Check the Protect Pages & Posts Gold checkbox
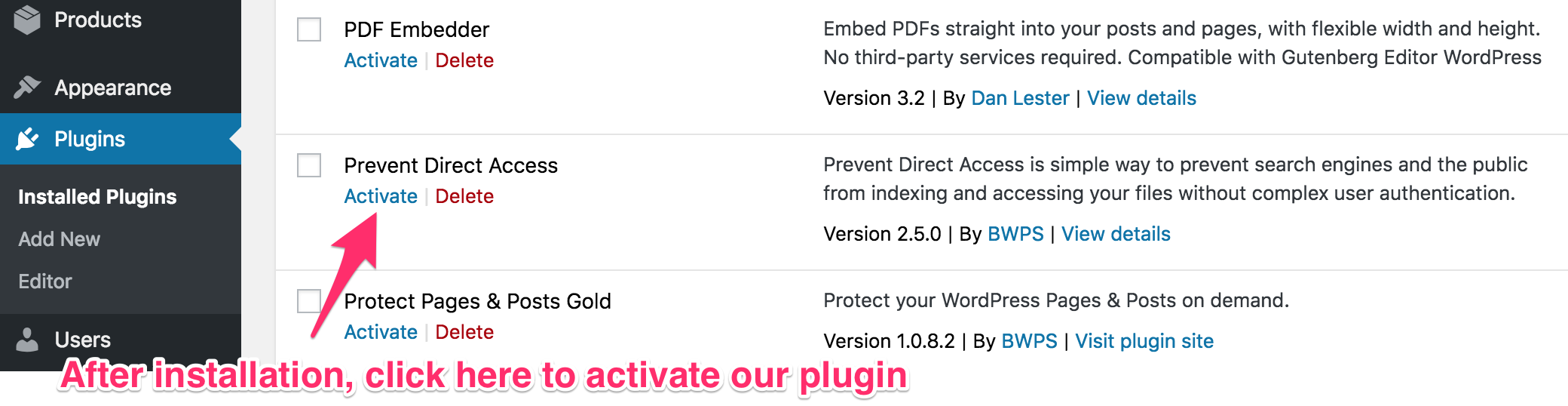Screen dimensions: 1568x406 pyautogui.click(x=309, y=301)
